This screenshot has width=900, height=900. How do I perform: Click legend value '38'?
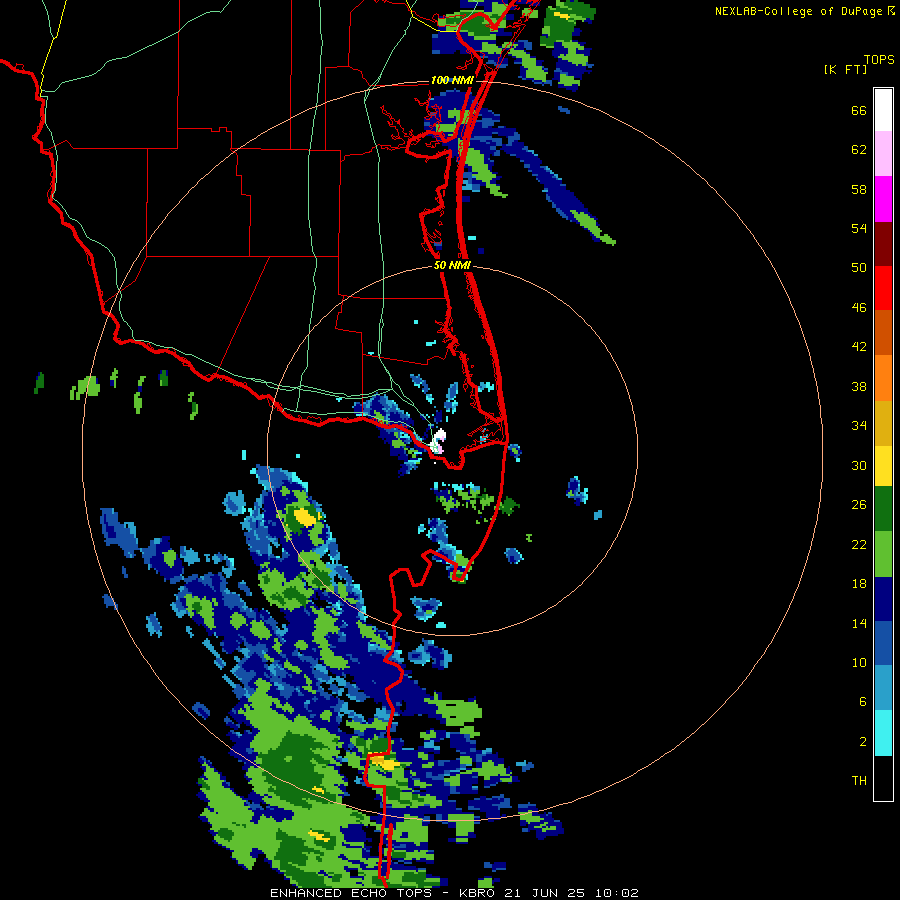859,386
